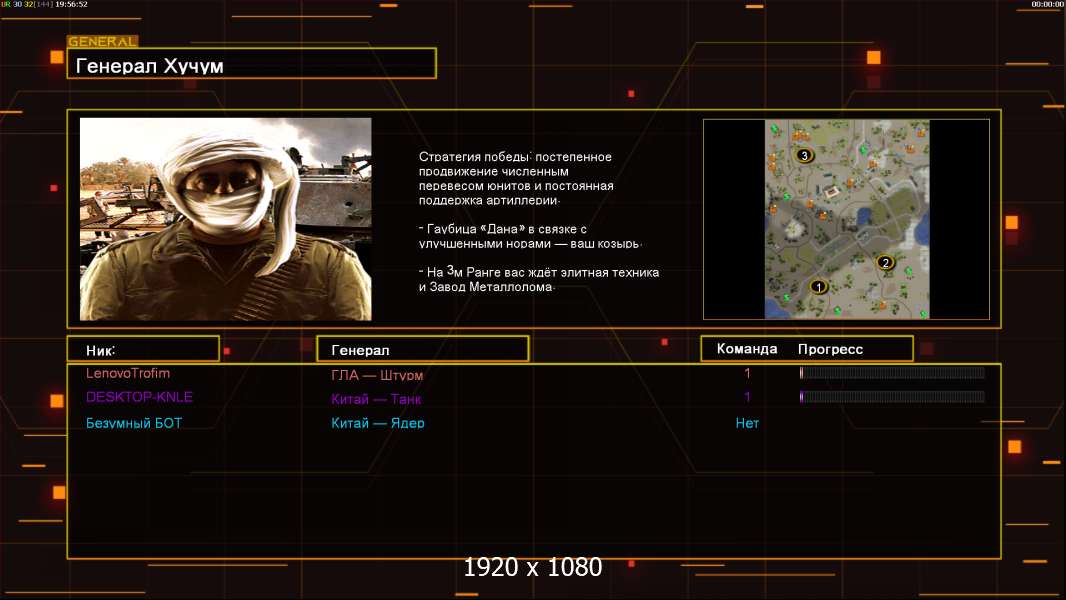Click DESKTOP-KNLE's loading progress bar
This screenshot has height=600, width=1066.
click(x=892, y=397)
